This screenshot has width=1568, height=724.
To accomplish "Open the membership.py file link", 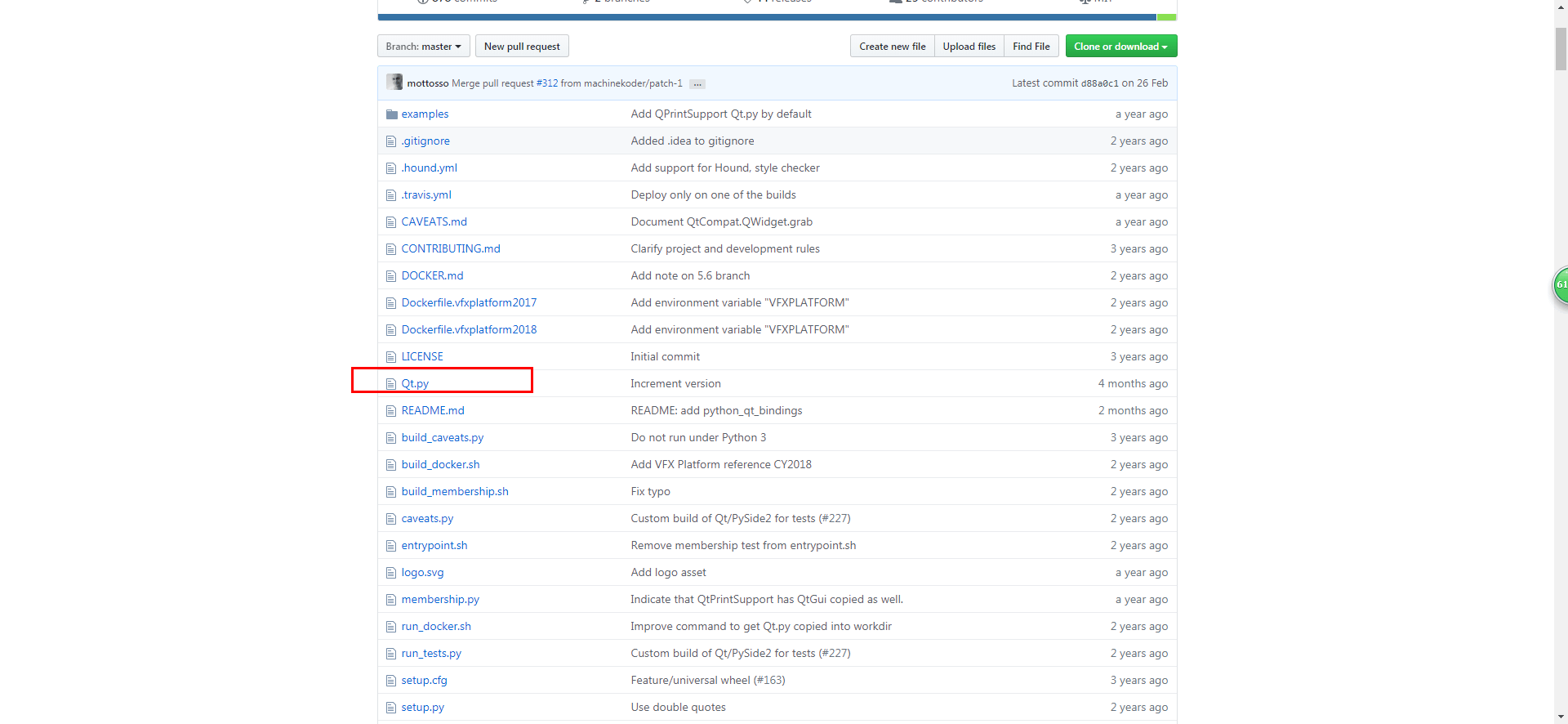I will (440, 600).
